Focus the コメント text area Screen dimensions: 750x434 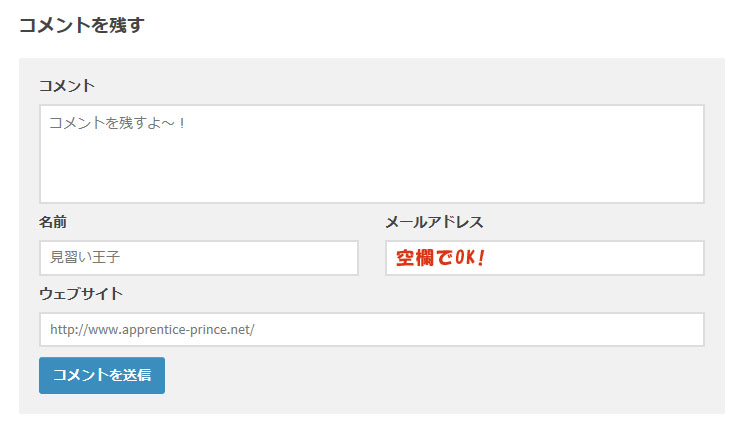(372, 154)
